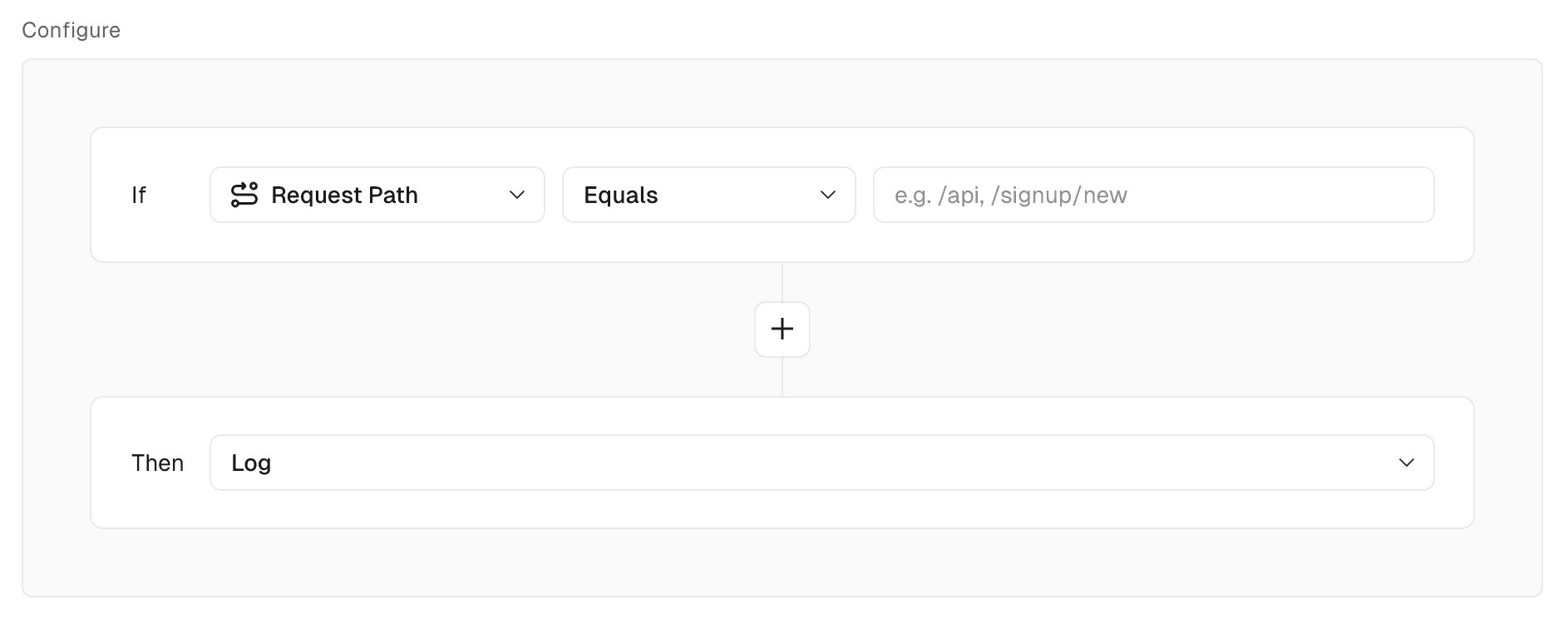Expand the Then action Log dropdown
This screenshot has height=624, width=1568.
(x=821, y=463)
